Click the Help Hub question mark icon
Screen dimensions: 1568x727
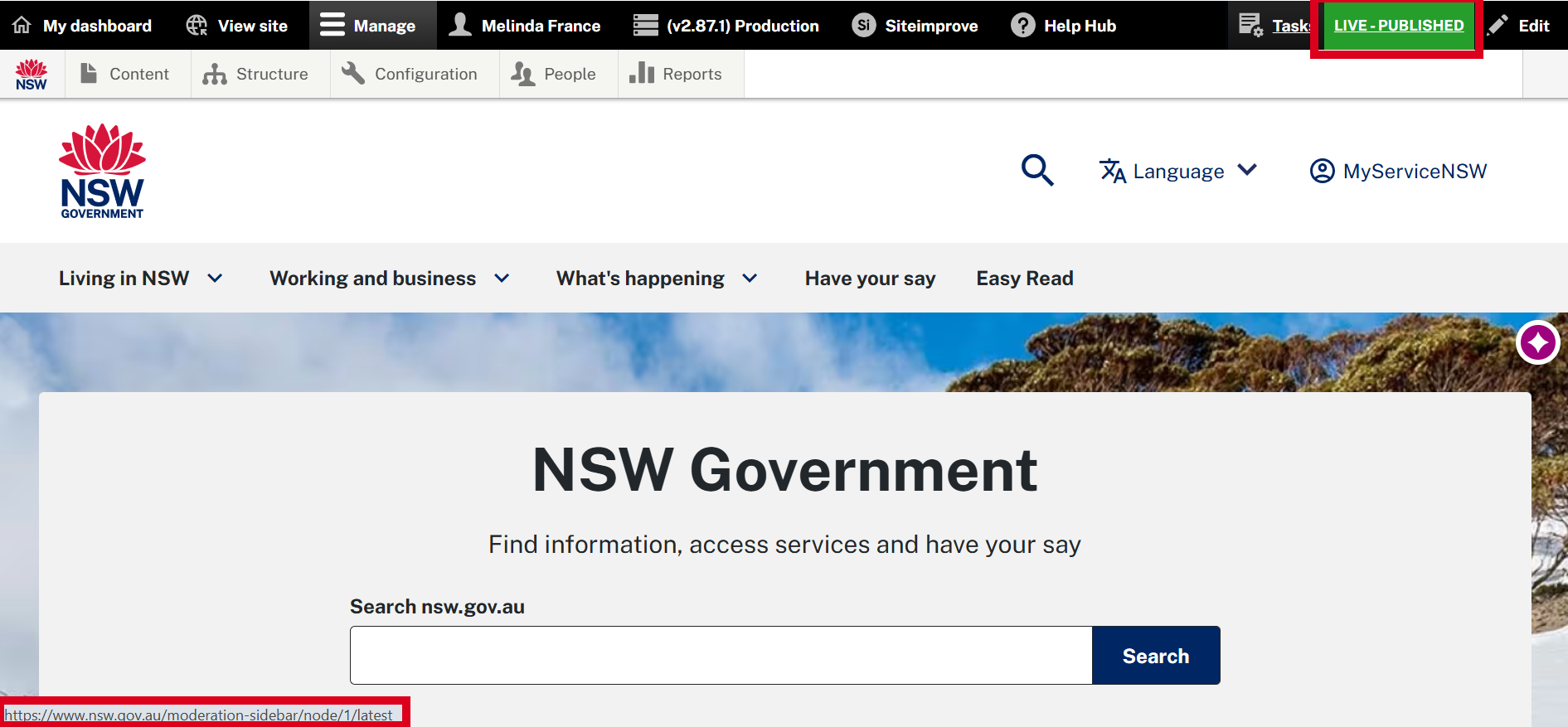1023,26
